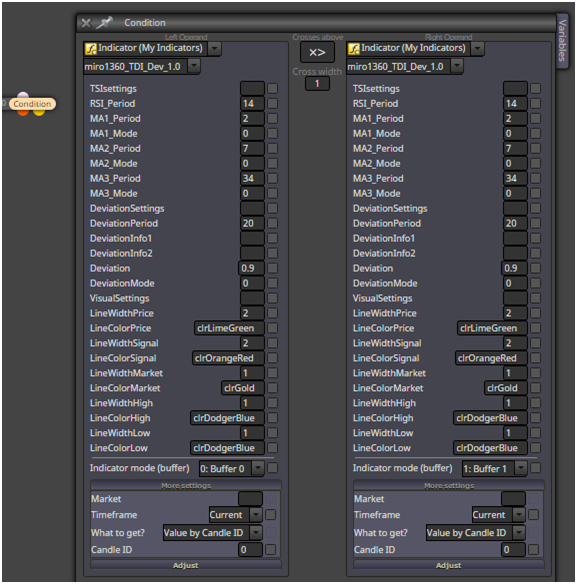Edit right Candle ID field
This screenshot has height=584, width=577.
(x=513, y=549)
